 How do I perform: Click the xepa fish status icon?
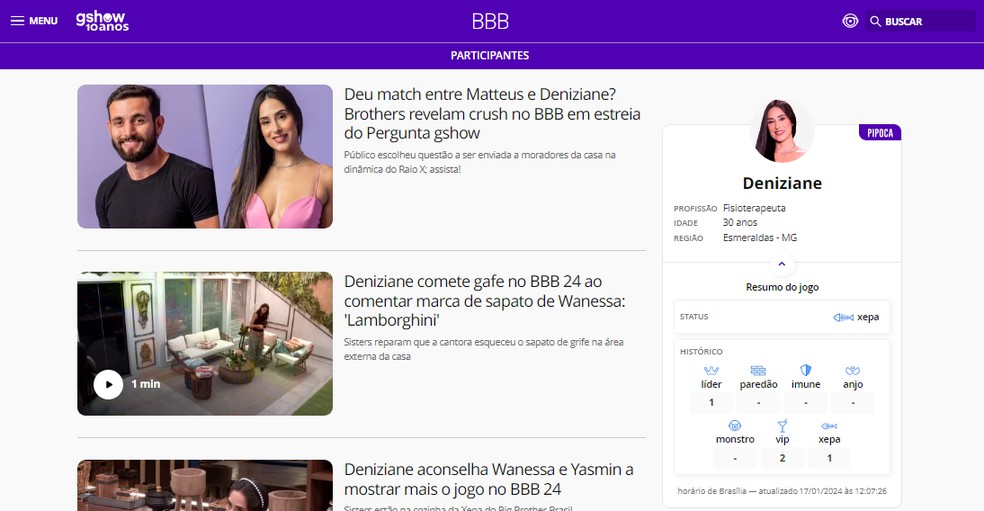(x=843, y=317)
